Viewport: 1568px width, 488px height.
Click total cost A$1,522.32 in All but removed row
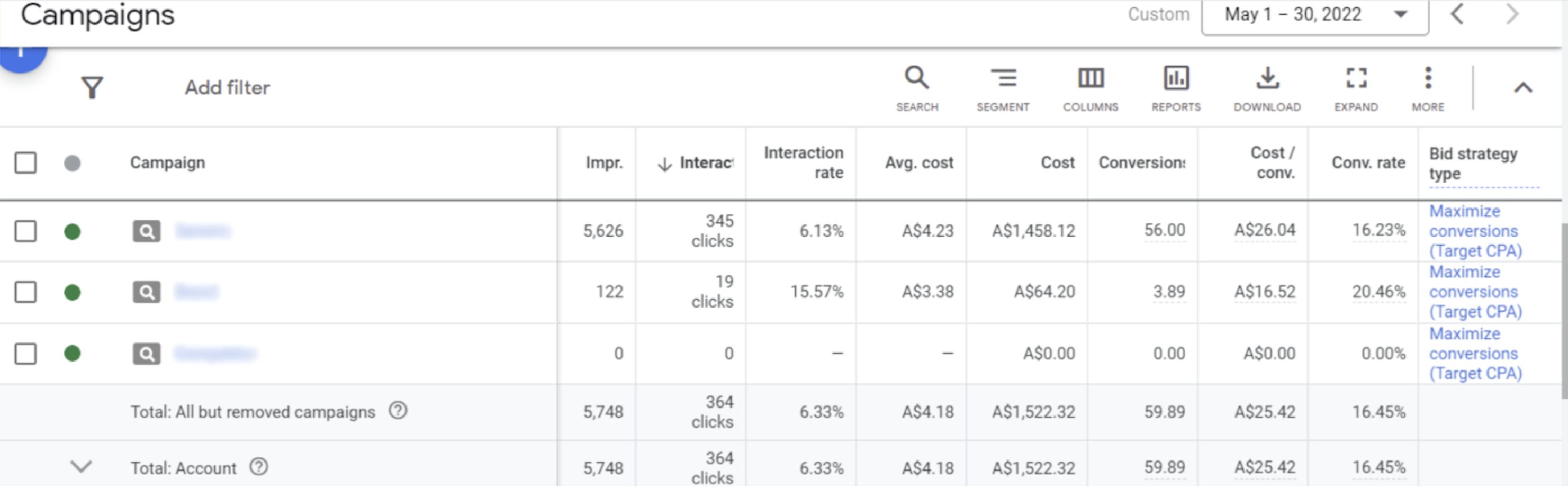click(x=1033, y=412)
